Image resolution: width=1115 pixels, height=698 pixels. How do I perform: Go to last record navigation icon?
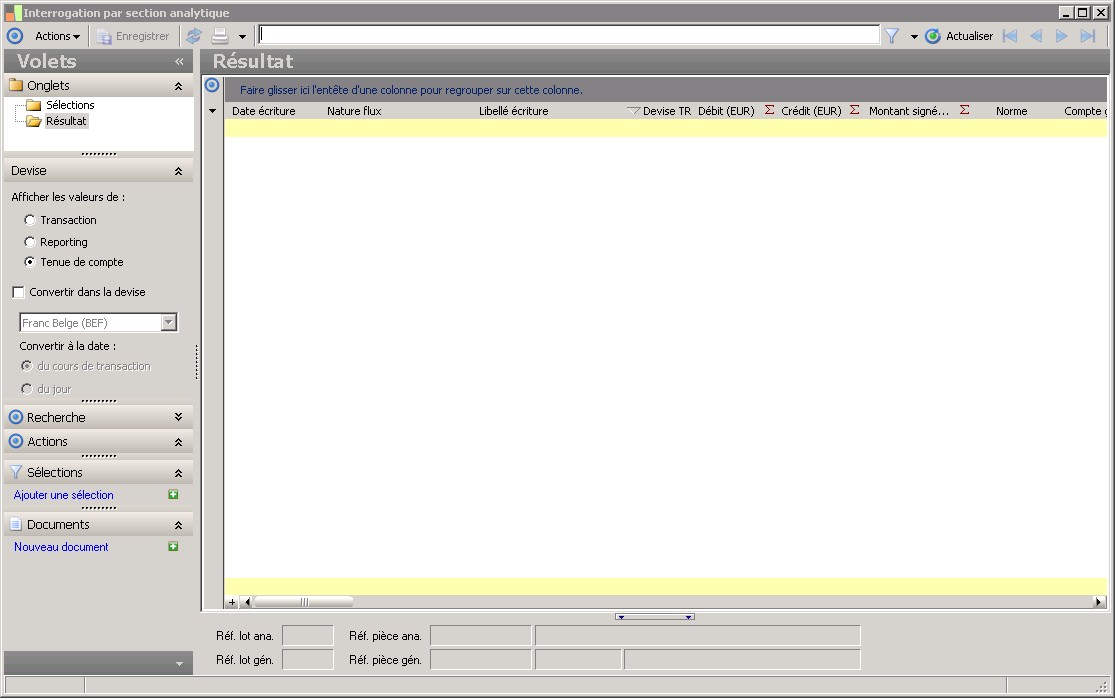(x=1088, y=36)
